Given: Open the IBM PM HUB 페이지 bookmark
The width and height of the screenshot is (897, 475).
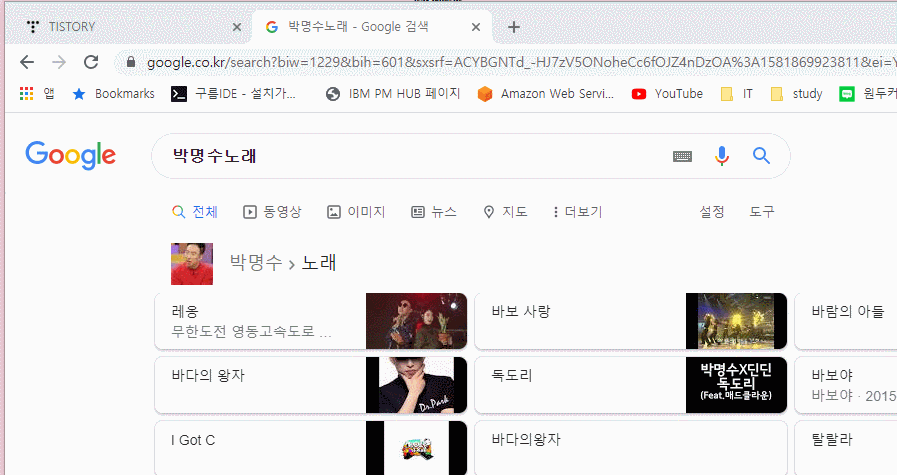Looking at the screenshot, I should pyautogui.click(x=393, y=94).
